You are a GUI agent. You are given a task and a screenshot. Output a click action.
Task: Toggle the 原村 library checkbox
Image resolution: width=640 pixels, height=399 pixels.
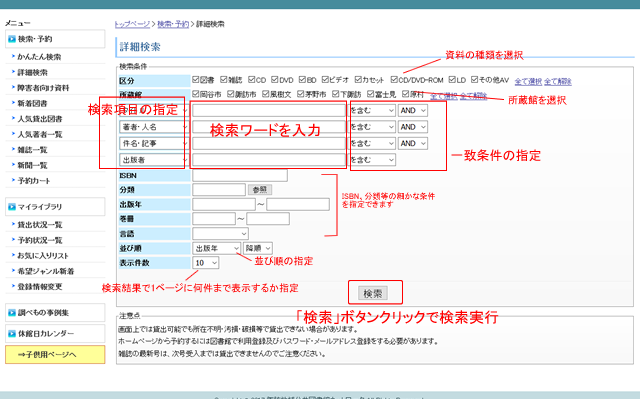(405, 94)
